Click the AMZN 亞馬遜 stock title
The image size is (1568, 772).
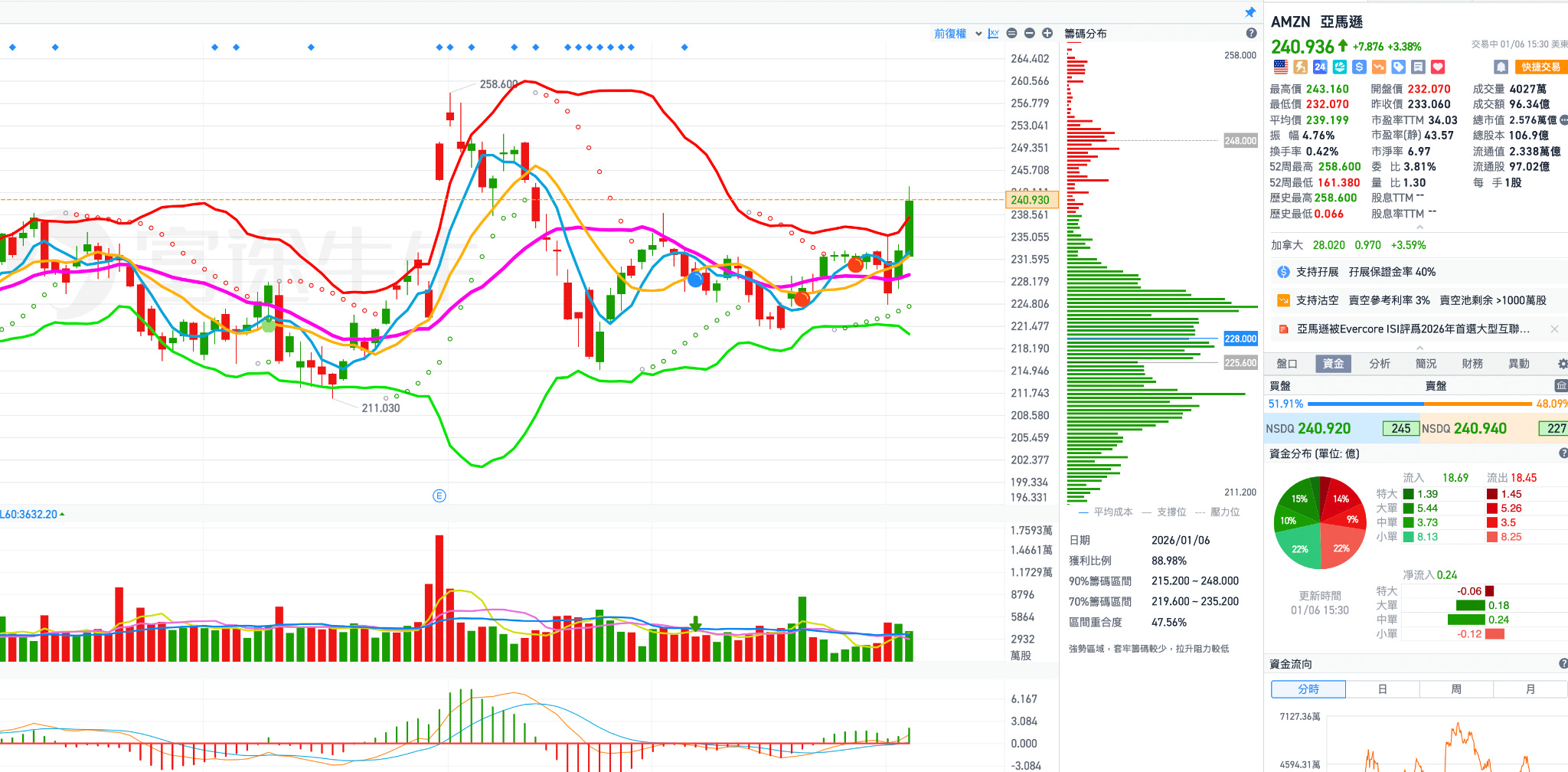(1317, 22)
